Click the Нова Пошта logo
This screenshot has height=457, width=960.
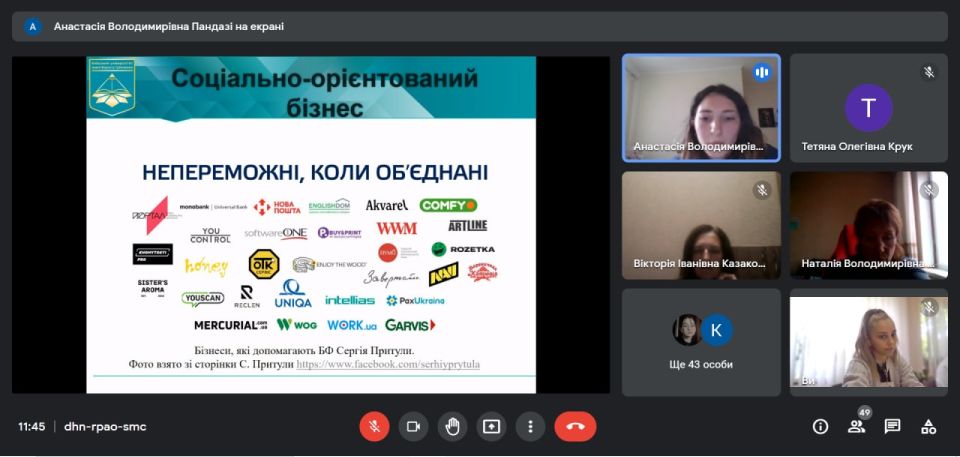click(x=277, y=207)
